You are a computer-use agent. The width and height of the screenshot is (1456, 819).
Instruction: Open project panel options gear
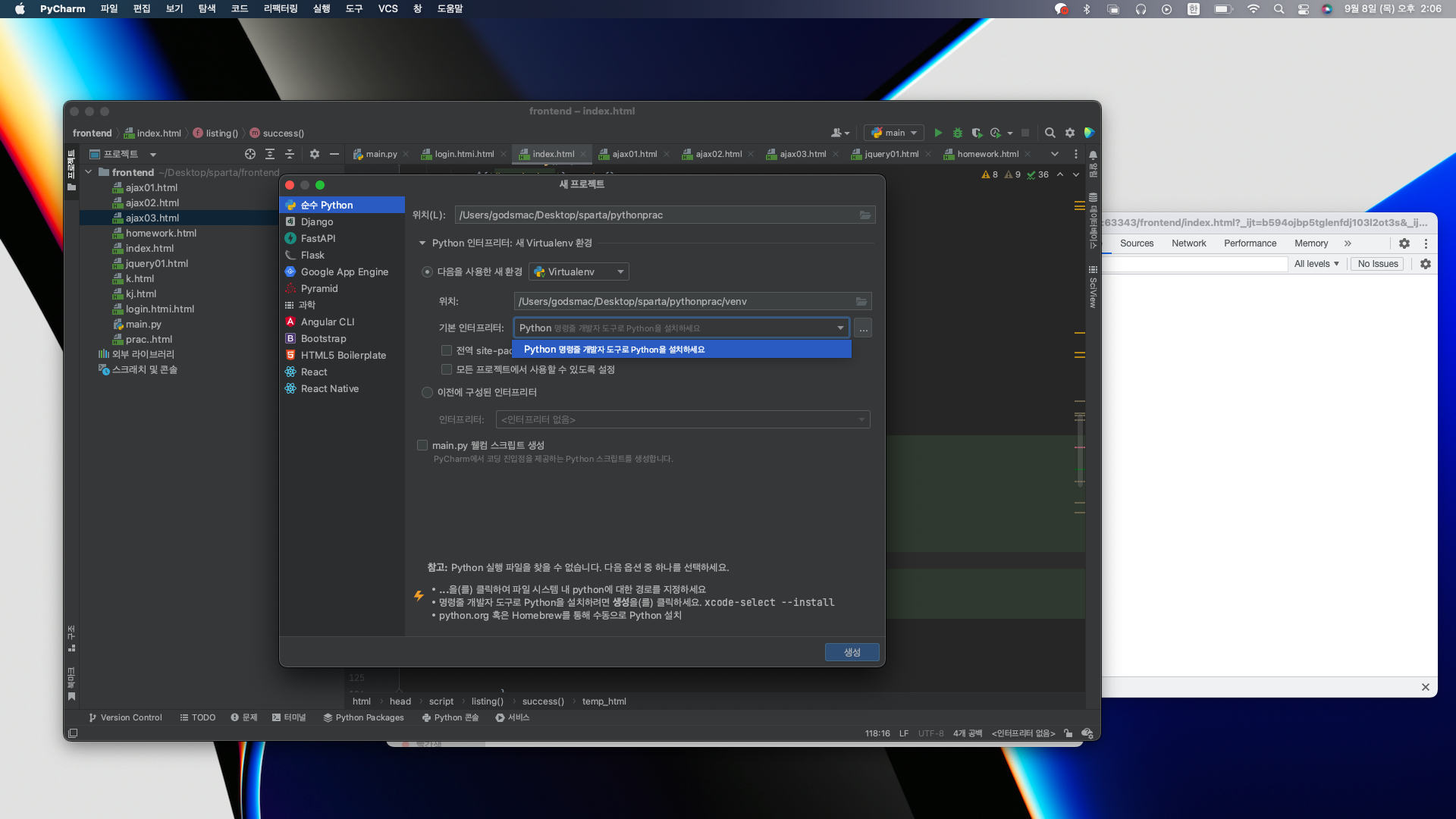(x=315, y=154)
